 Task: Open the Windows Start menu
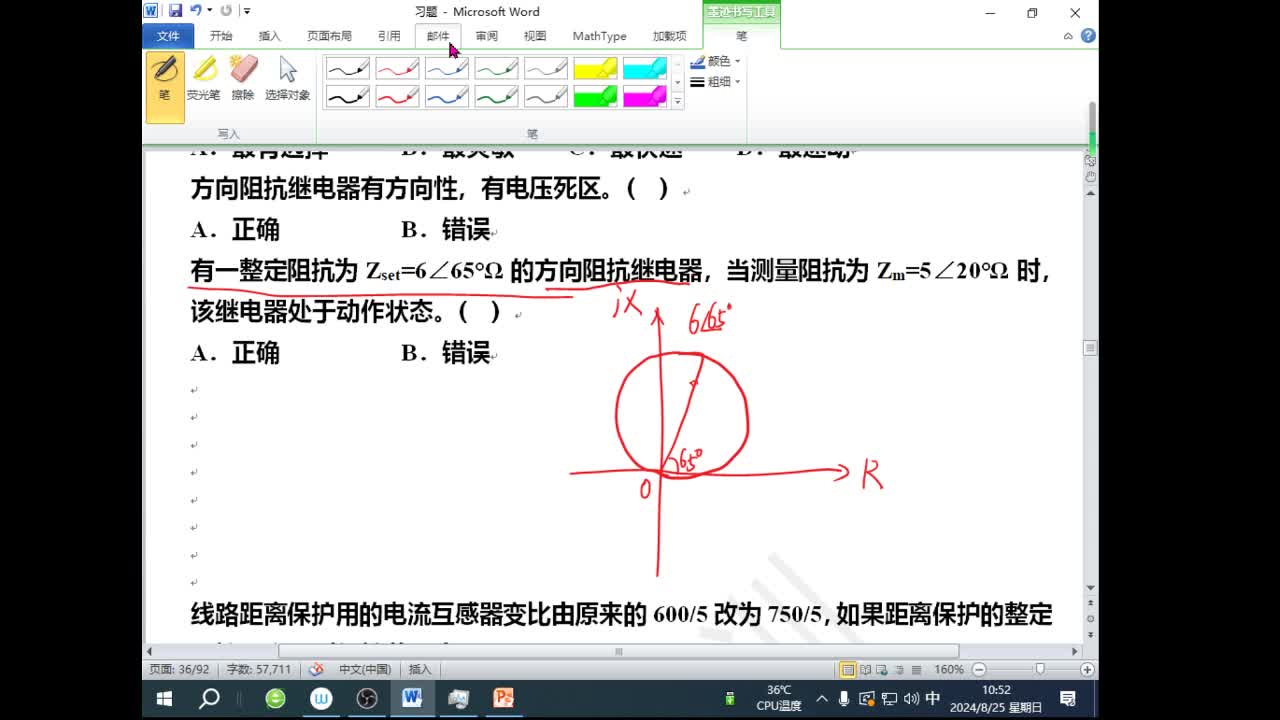click(x=164, y=699)
